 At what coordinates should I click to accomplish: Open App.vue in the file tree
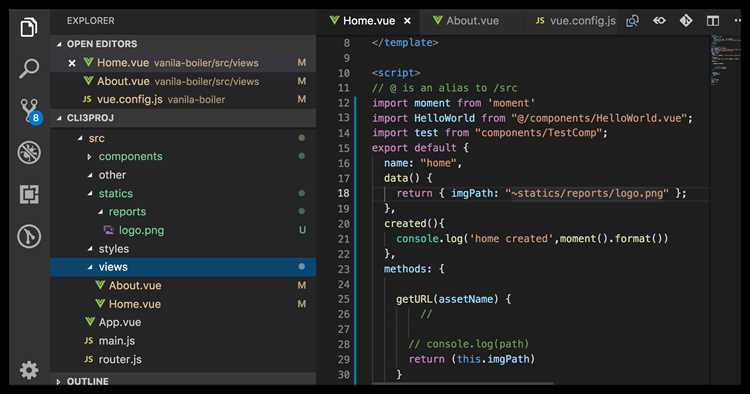coord(183,322)
